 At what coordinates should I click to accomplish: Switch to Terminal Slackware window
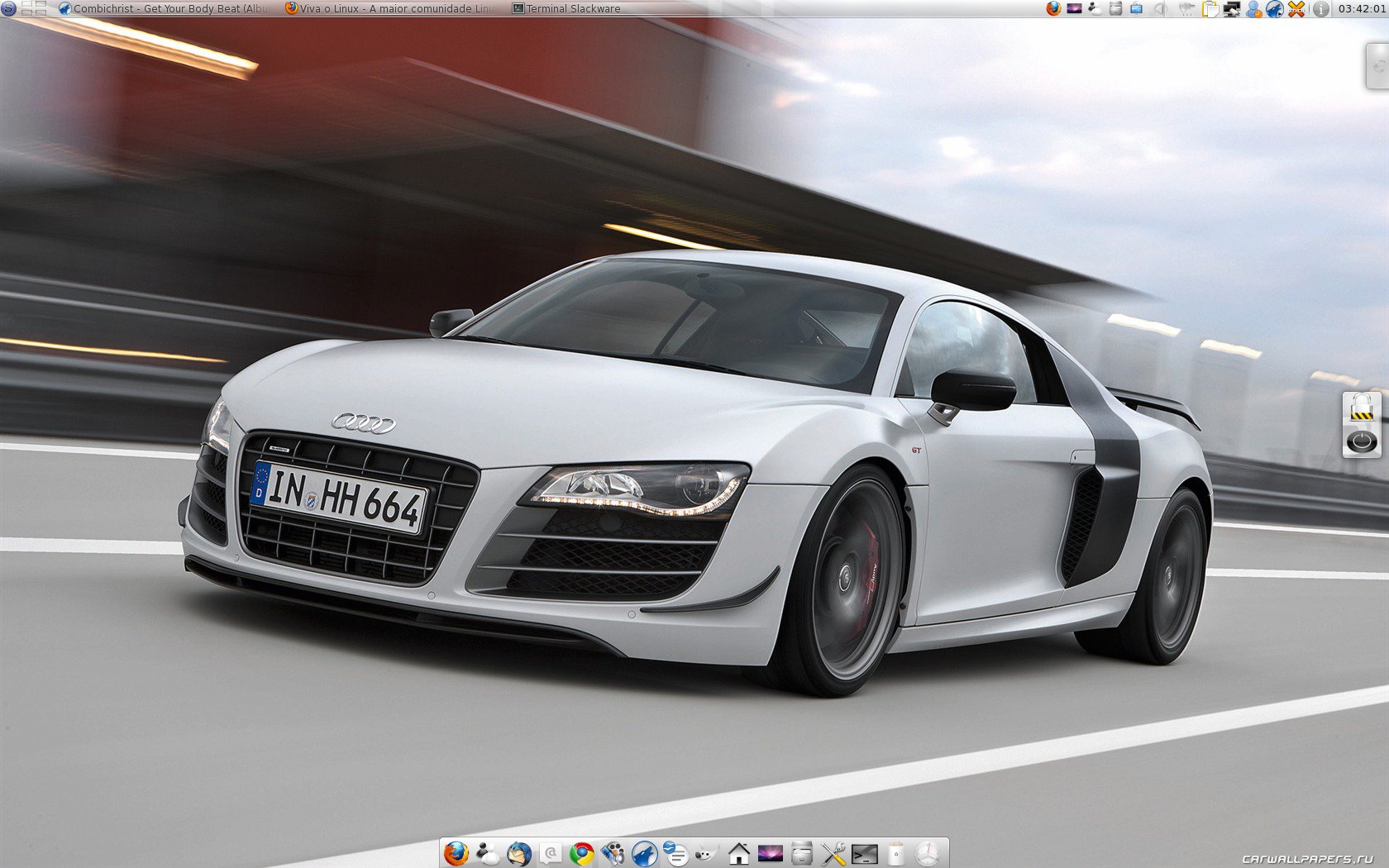pos(567,8)
